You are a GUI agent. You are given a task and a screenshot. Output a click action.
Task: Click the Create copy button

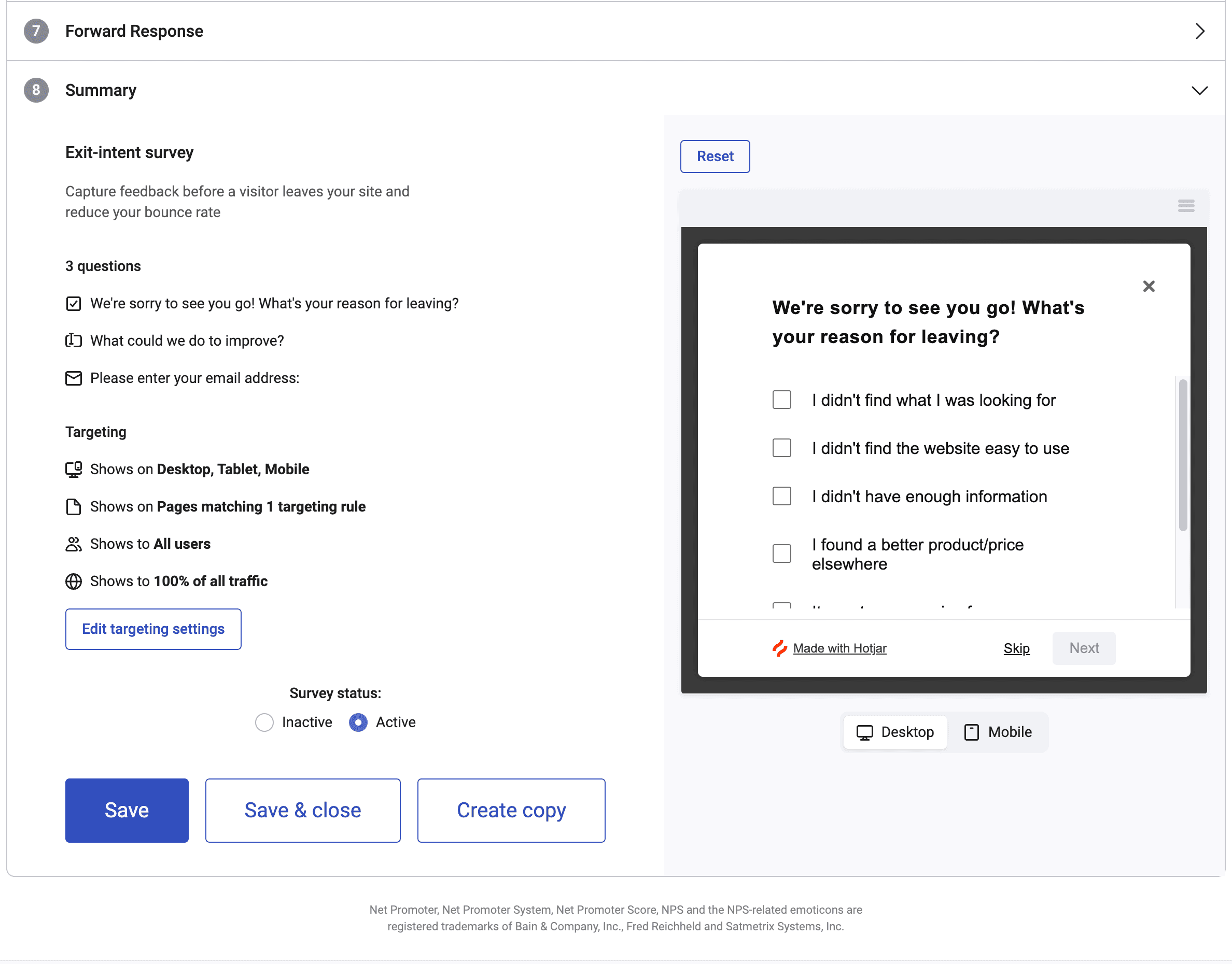point(511,810)
